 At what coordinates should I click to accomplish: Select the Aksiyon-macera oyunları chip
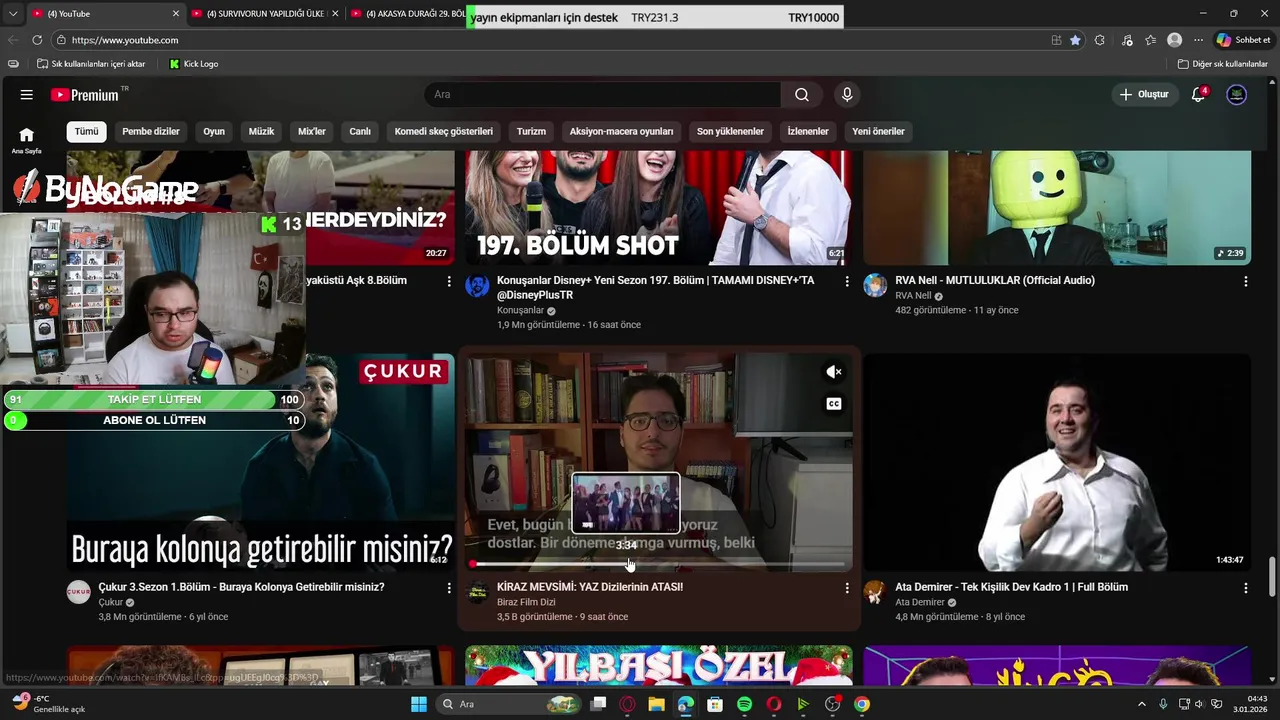tap(621, 131)
